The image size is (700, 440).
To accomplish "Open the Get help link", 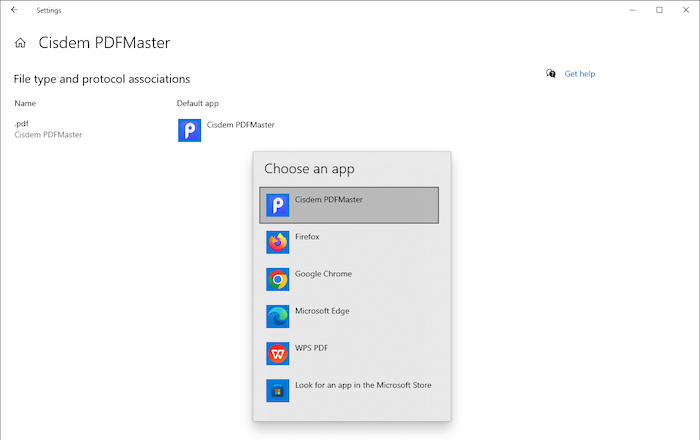I will click(x=580, y=73).
